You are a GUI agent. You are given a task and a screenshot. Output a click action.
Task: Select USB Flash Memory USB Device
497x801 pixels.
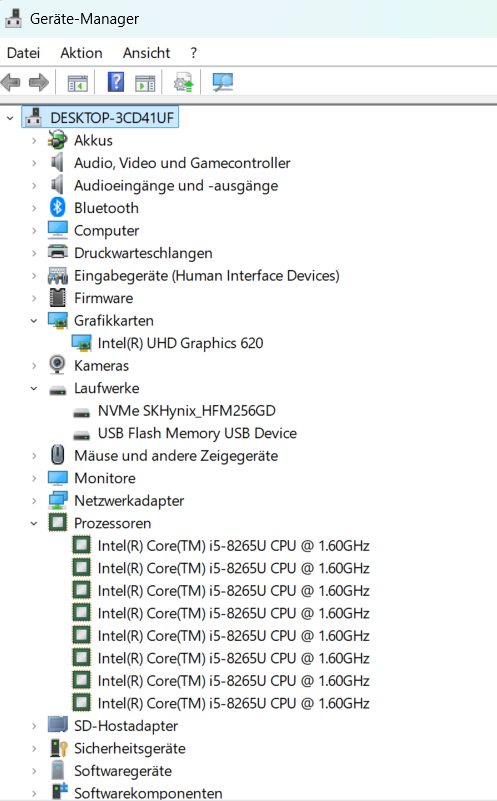(x=197, y=433)
